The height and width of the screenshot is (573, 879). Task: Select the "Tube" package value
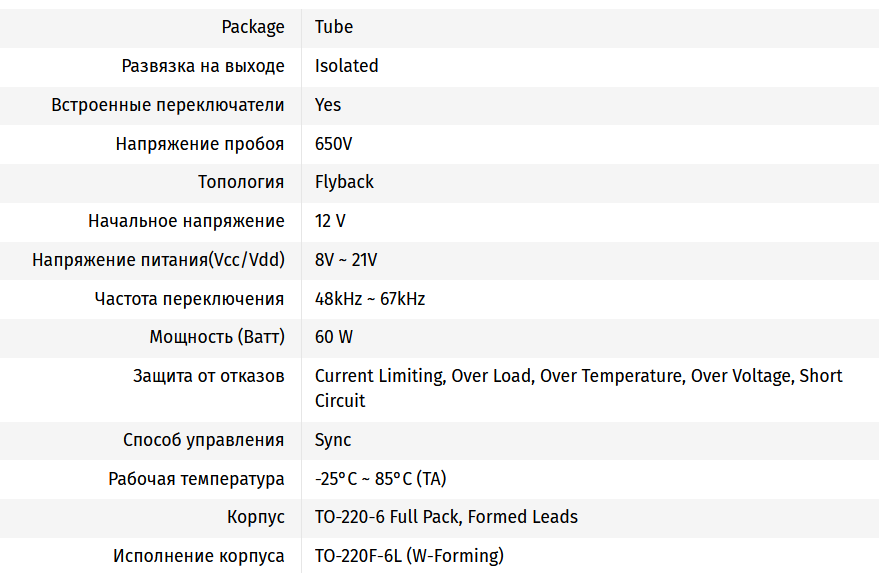[334, 27]
